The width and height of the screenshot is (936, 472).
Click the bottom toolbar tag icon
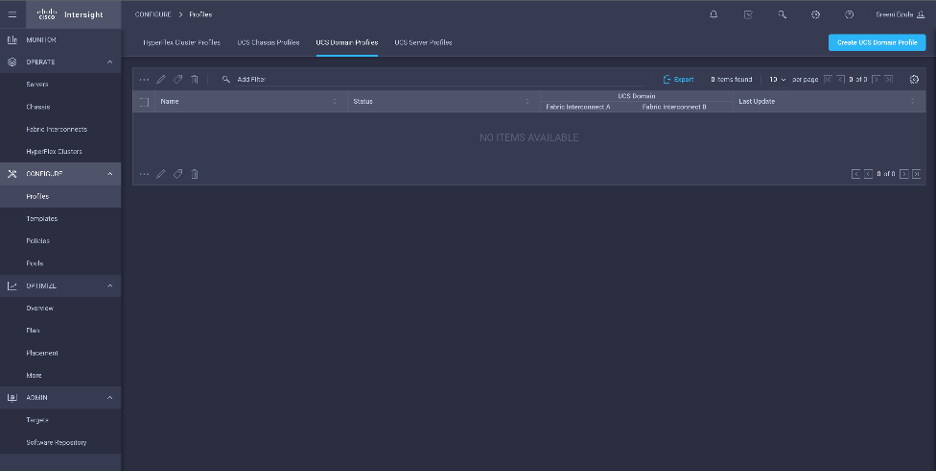click(x=177, y=174)
